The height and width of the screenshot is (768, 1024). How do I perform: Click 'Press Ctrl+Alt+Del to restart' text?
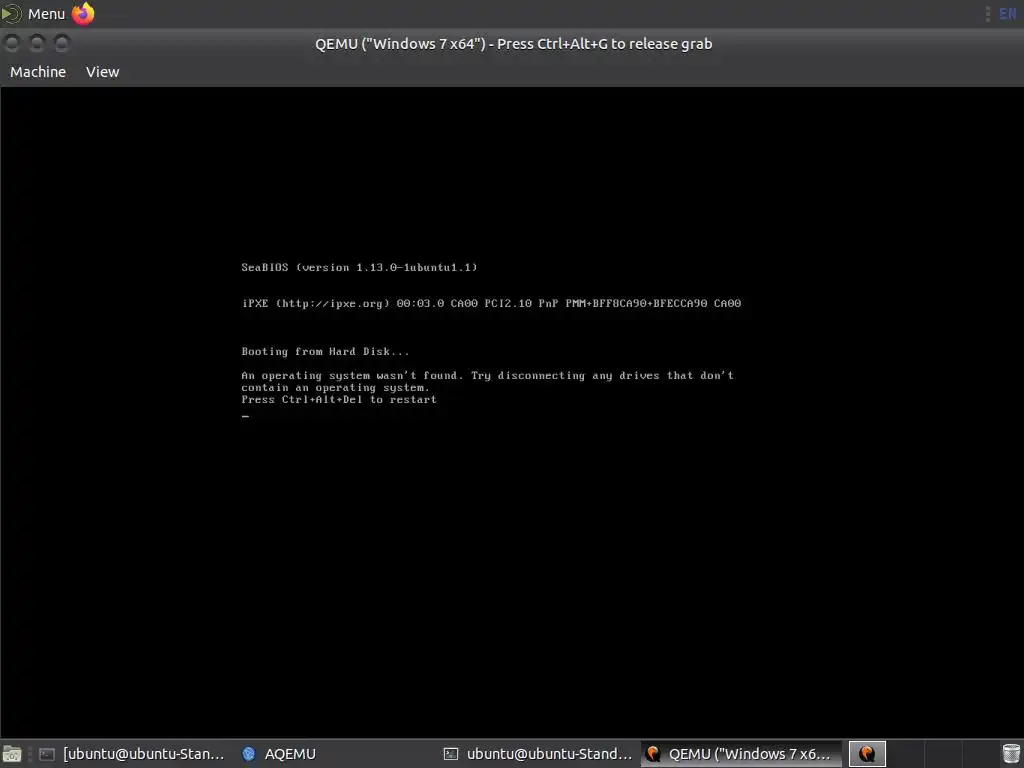coord(339,400)
